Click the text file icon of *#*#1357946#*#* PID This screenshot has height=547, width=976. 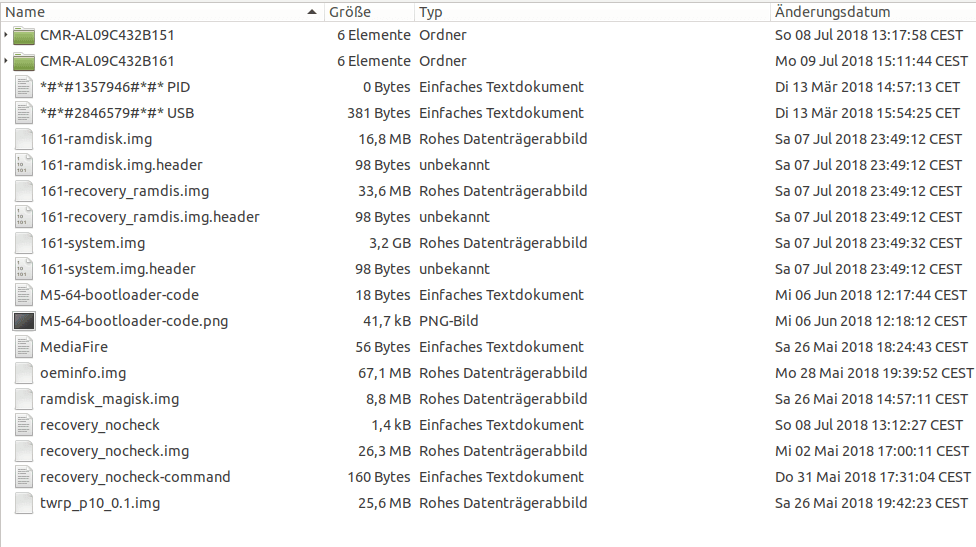24,87
